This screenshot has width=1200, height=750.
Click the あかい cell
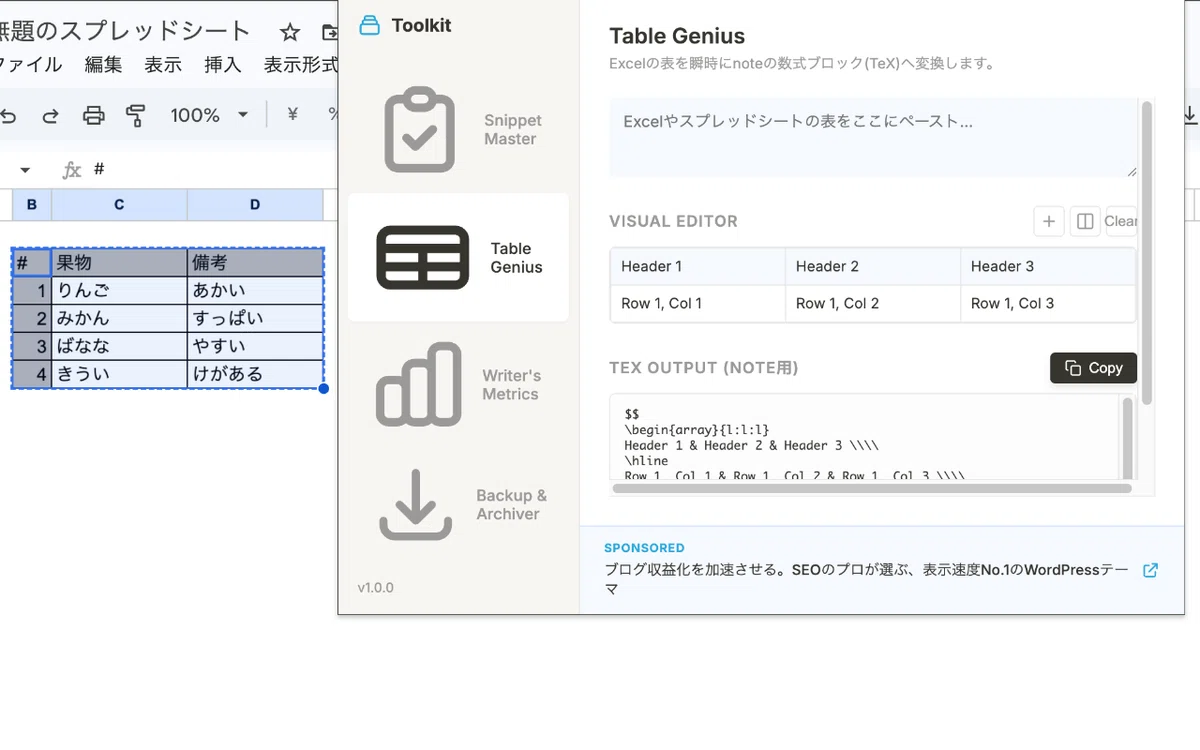click(255, 291)
